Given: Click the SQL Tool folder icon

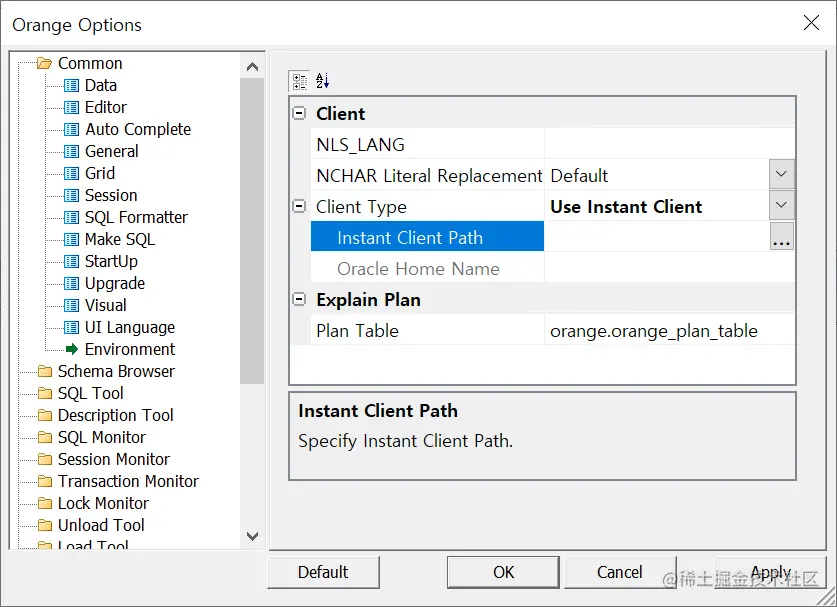Looking at the screenshot, I should [x=45, y=393].
